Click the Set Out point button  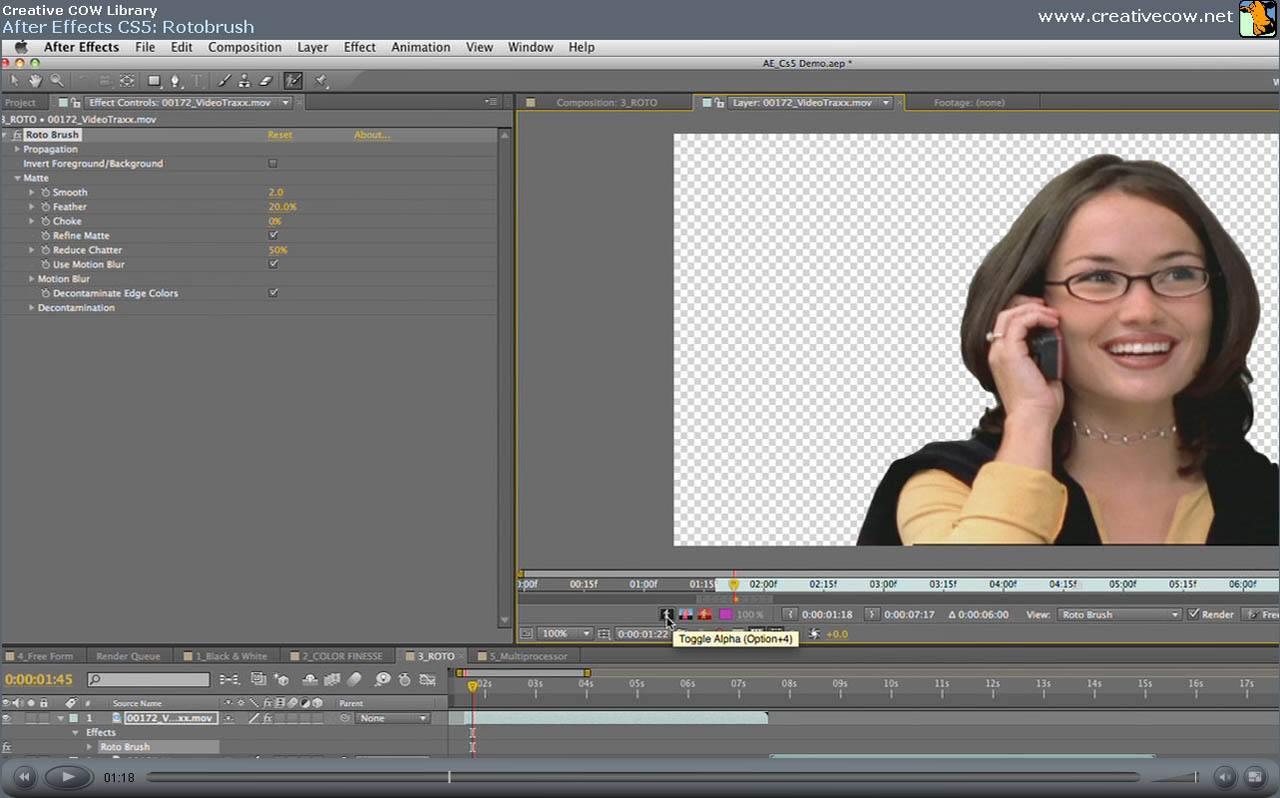[x=872, y=614]
